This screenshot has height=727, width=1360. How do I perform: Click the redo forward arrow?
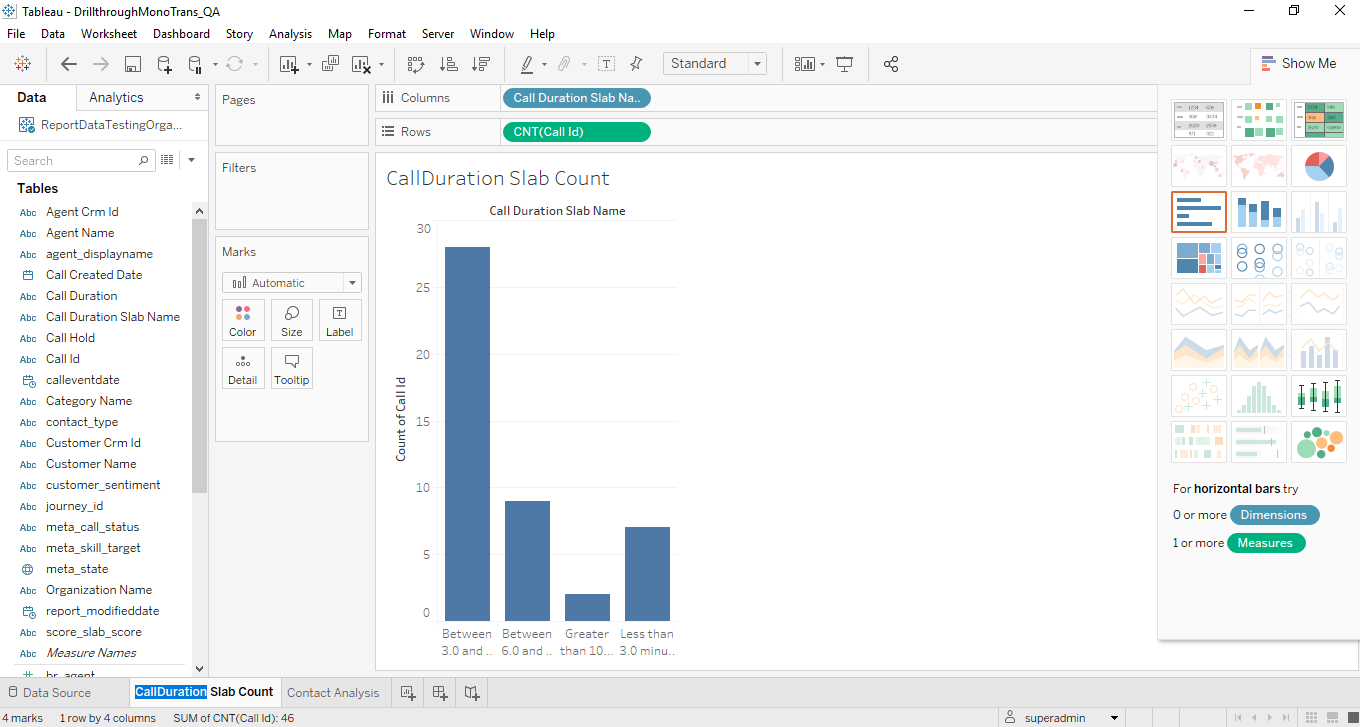coord(101,64)
